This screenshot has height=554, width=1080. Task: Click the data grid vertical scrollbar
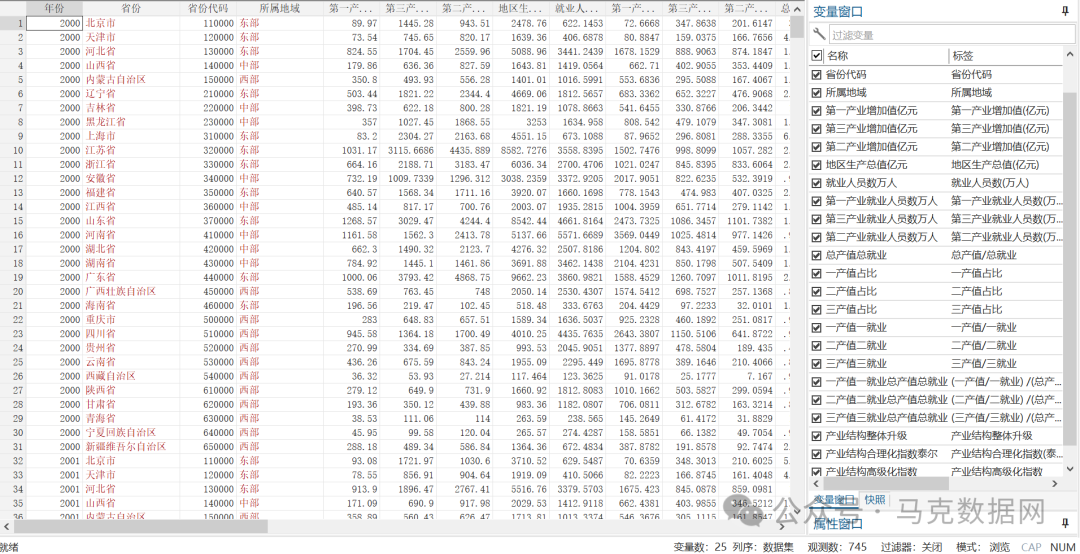coord(797,262)
